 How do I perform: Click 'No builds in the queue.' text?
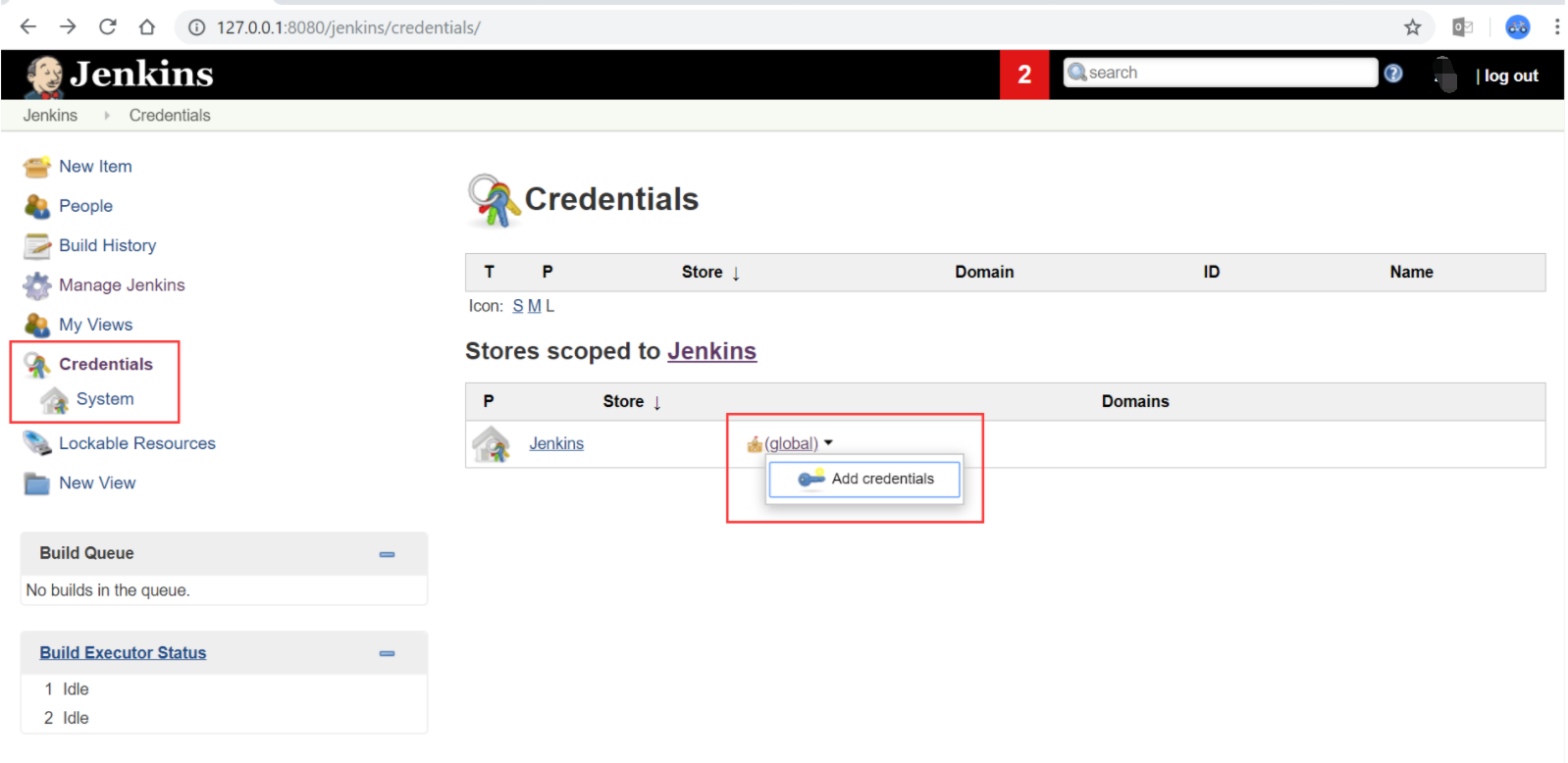click(x=108, y=590)
